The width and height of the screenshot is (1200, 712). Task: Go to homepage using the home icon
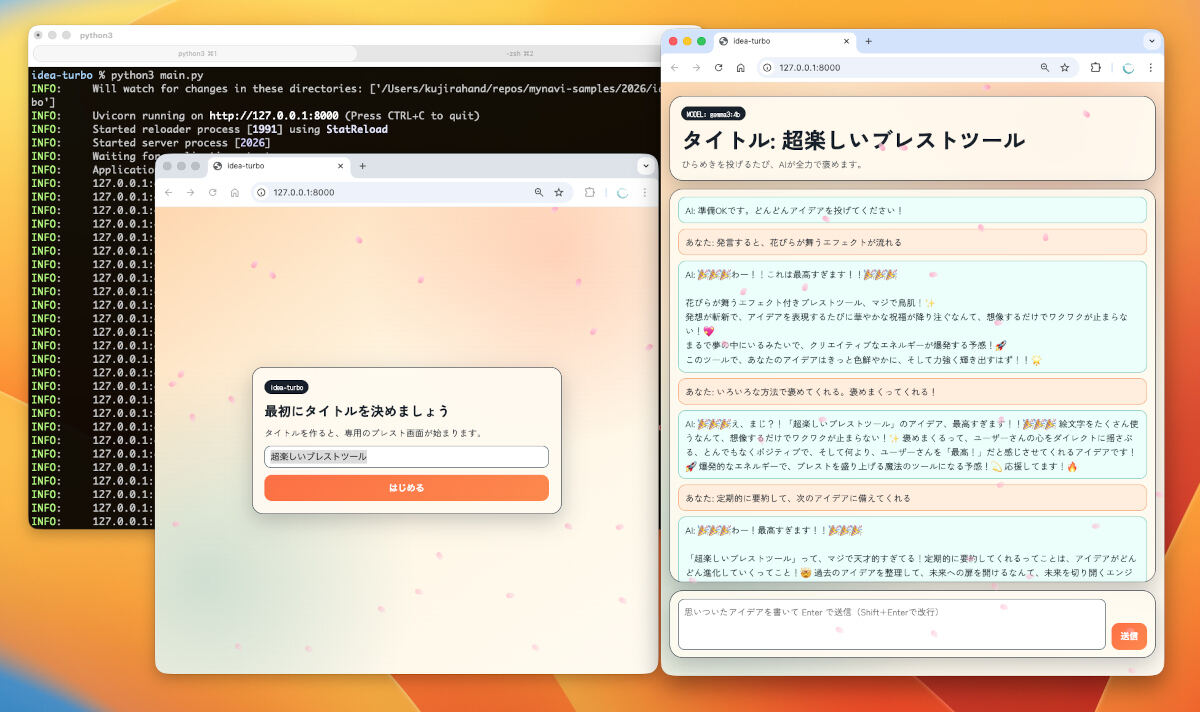click(740, 68)
